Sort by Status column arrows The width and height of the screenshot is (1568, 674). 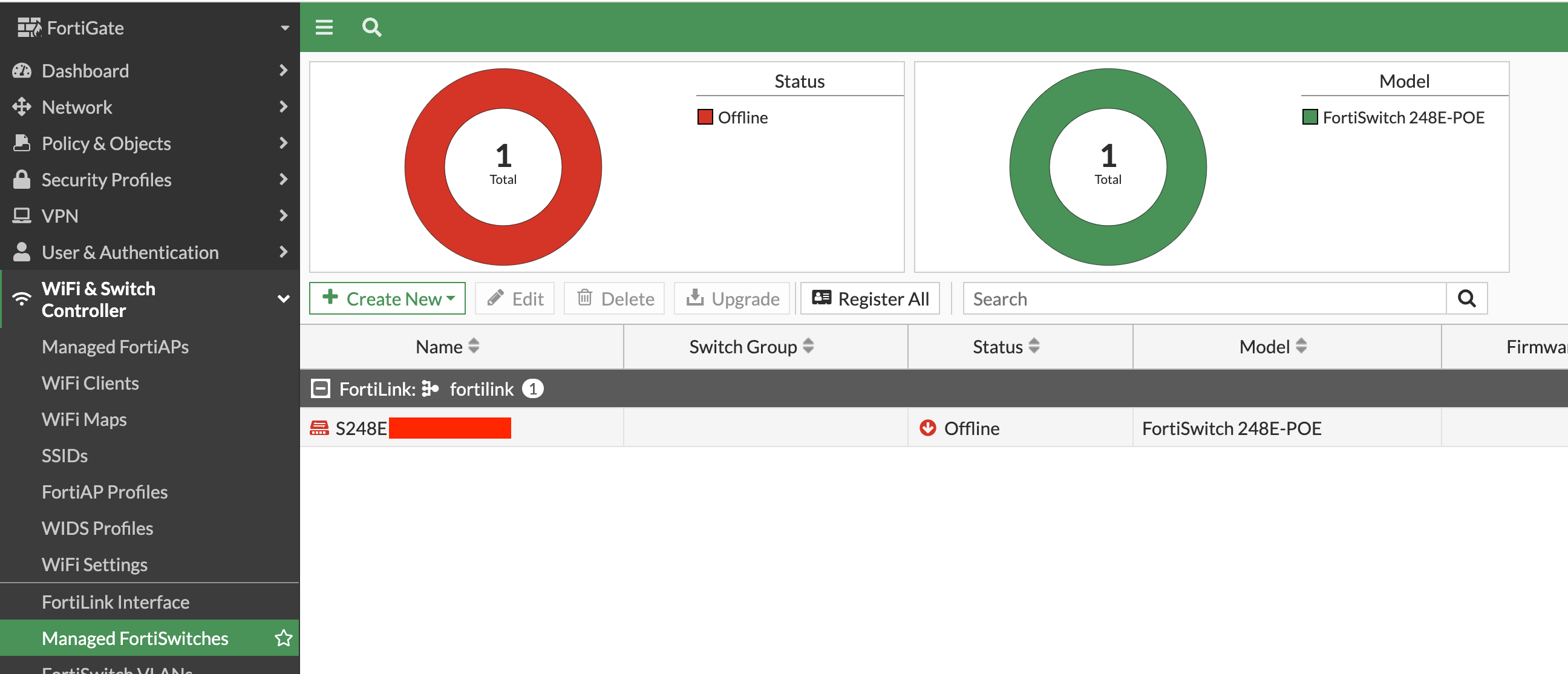1034,346
